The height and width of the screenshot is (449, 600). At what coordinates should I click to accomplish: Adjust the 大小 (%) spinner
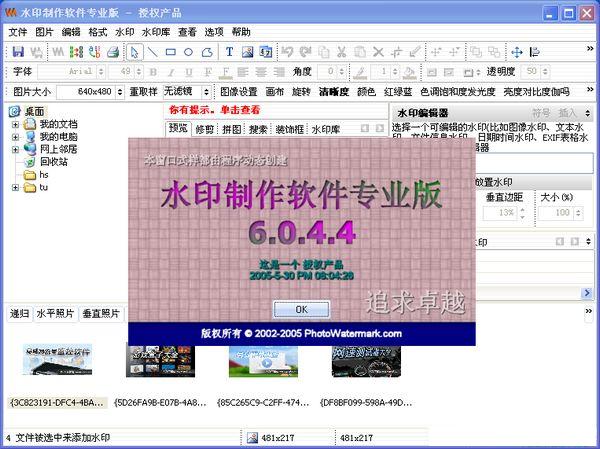pos(579,213)
